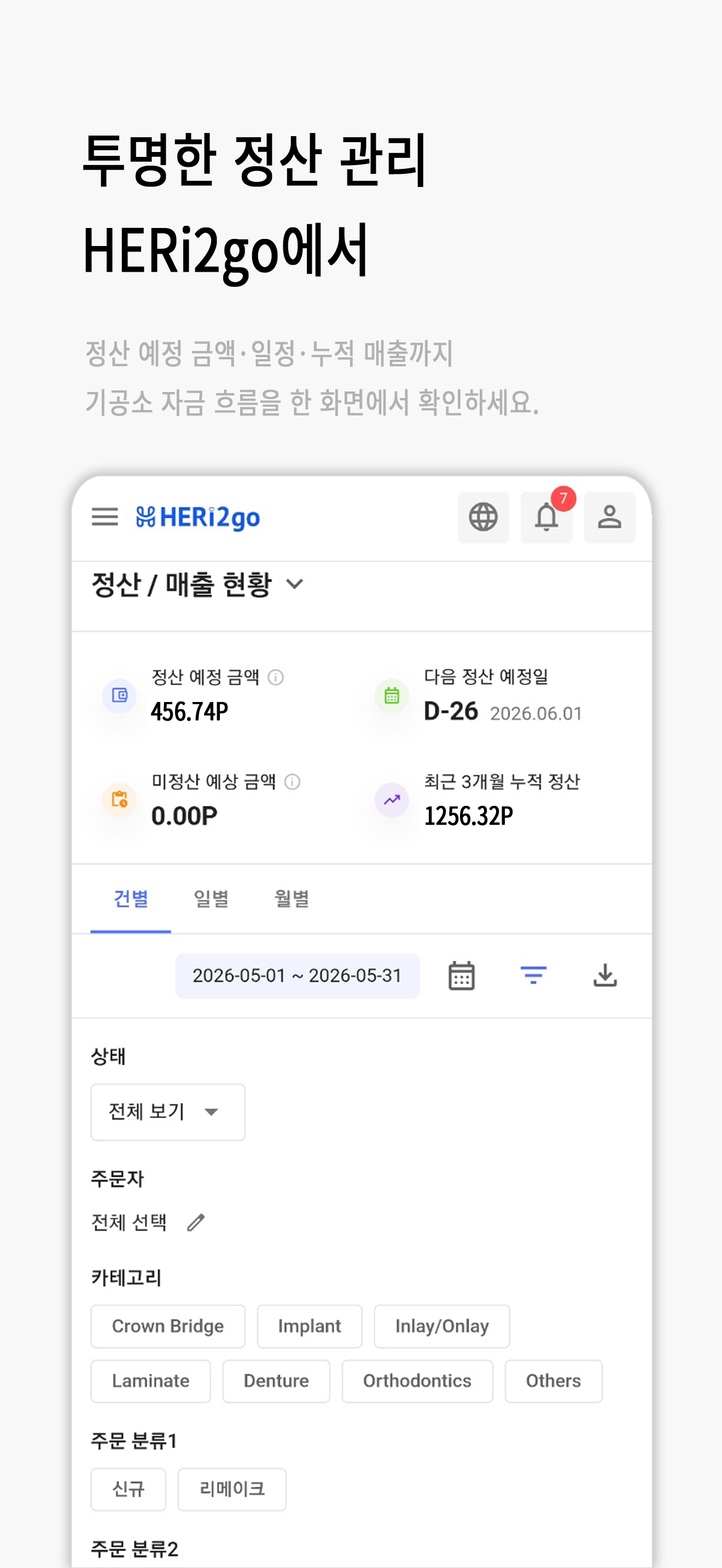Open the calendar date picker icon
The height and width of the screenshot is (1568, 722).
[462, 976]
